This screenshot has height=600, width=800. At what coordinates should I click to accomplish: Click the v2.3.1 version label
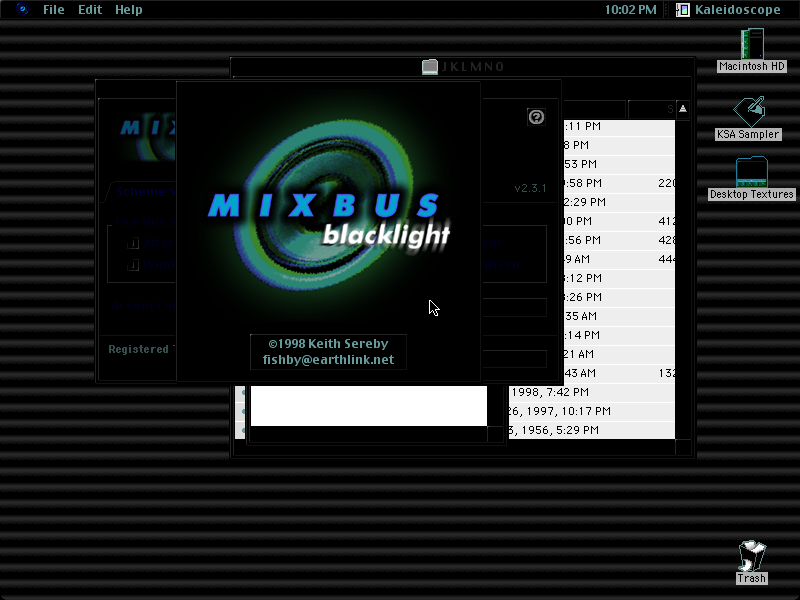coord(530,188)
